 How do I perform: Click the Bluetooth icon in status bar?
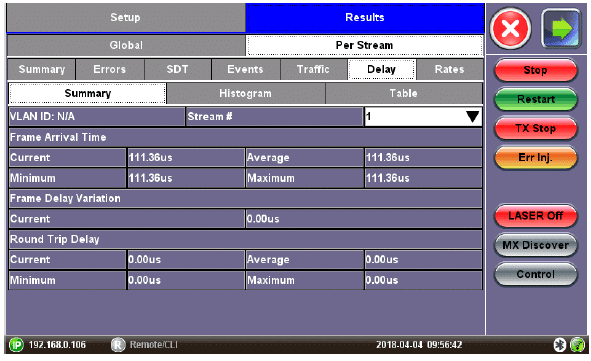pyautogui.click(x=560, y=344)
